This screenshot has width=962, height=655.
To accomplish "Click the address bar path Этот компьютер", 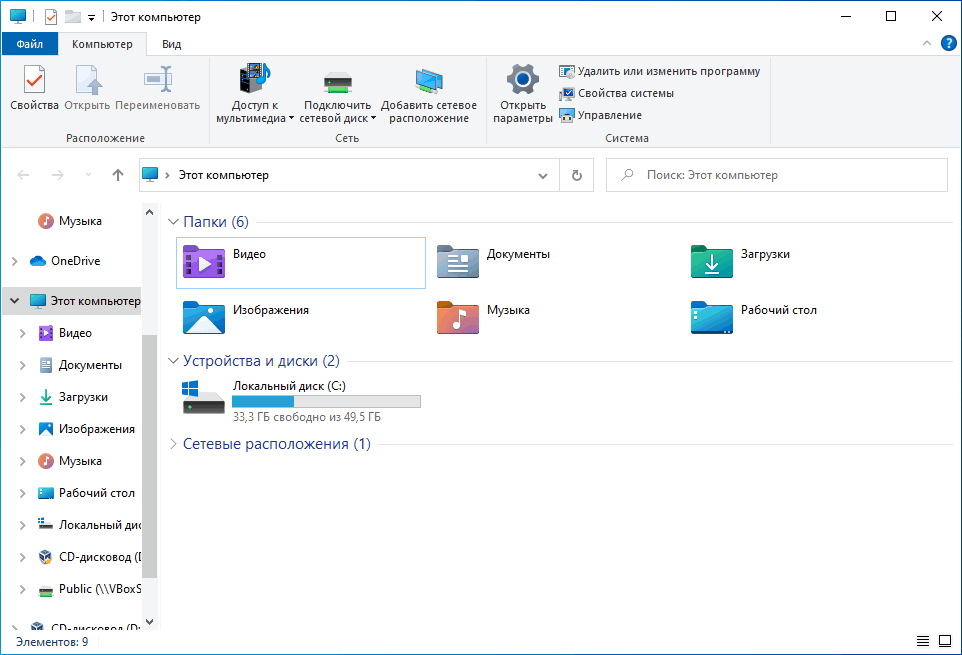I will [x=224, y=175].
